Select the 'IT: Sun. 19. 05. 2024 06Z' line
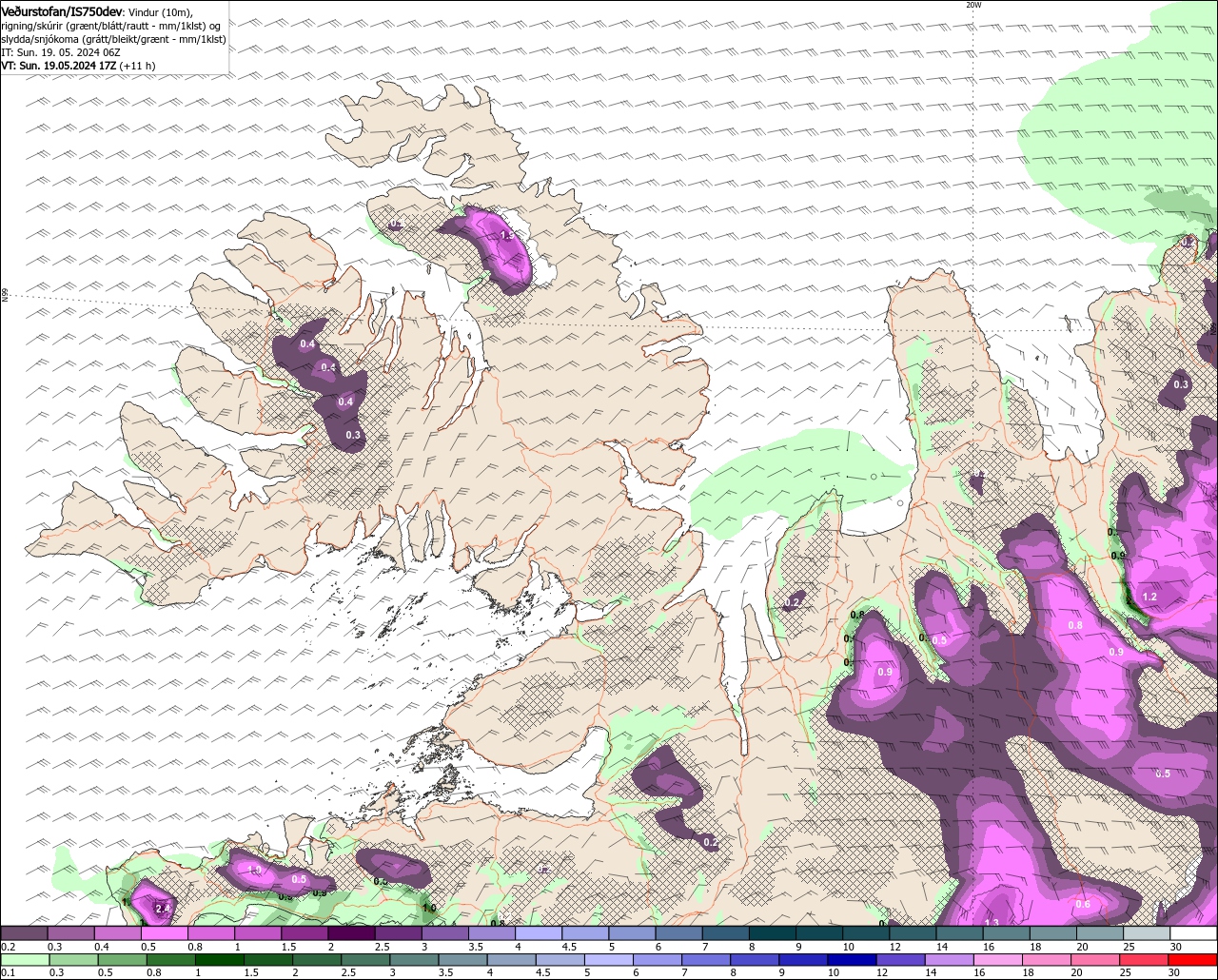The image size is (1218, 980). [61, 52]
